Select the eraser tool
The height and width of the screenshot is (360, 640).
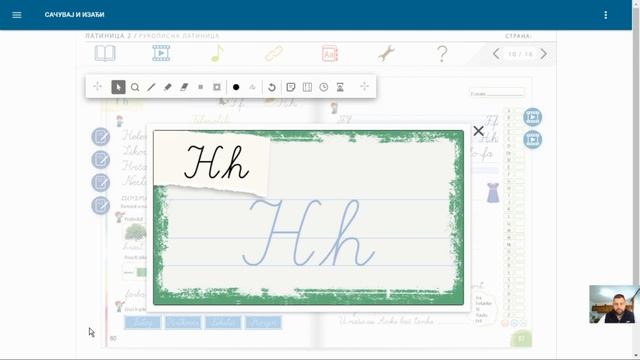(x=184, y=87)
